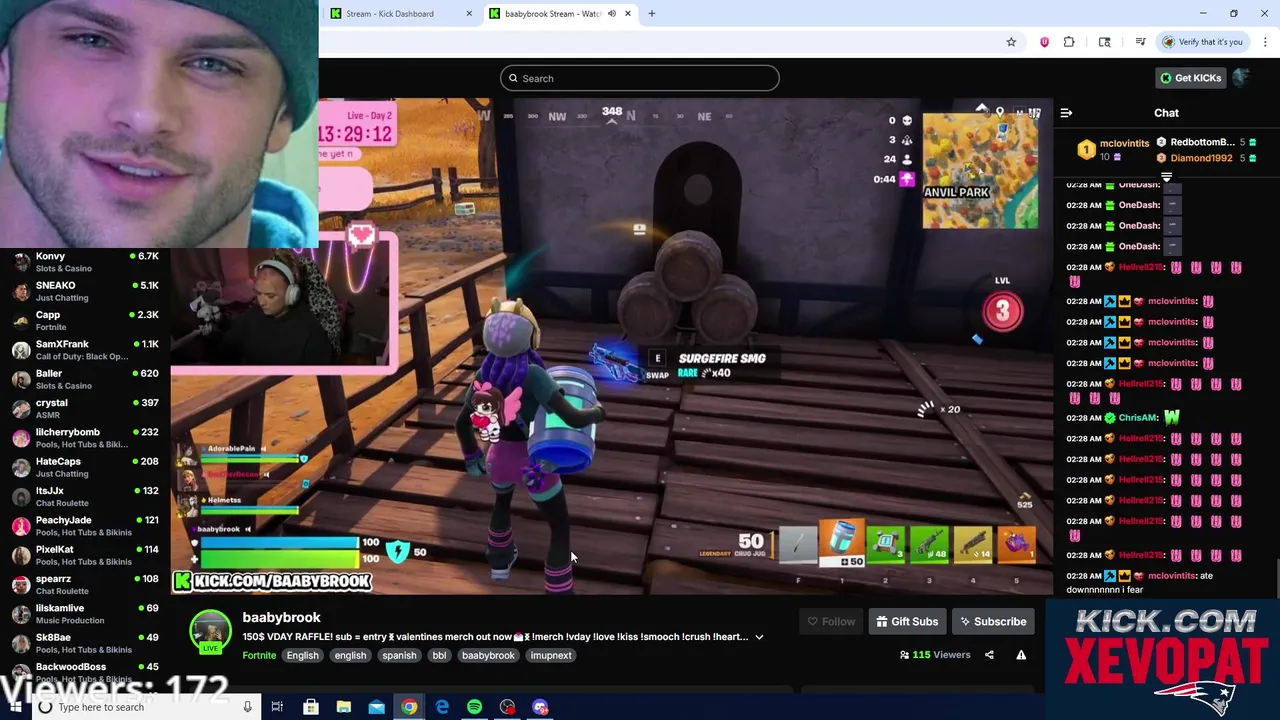Expand the stream title description chevron
Image resolution: width=1280 pixels, height=720 pixels.
759,637
